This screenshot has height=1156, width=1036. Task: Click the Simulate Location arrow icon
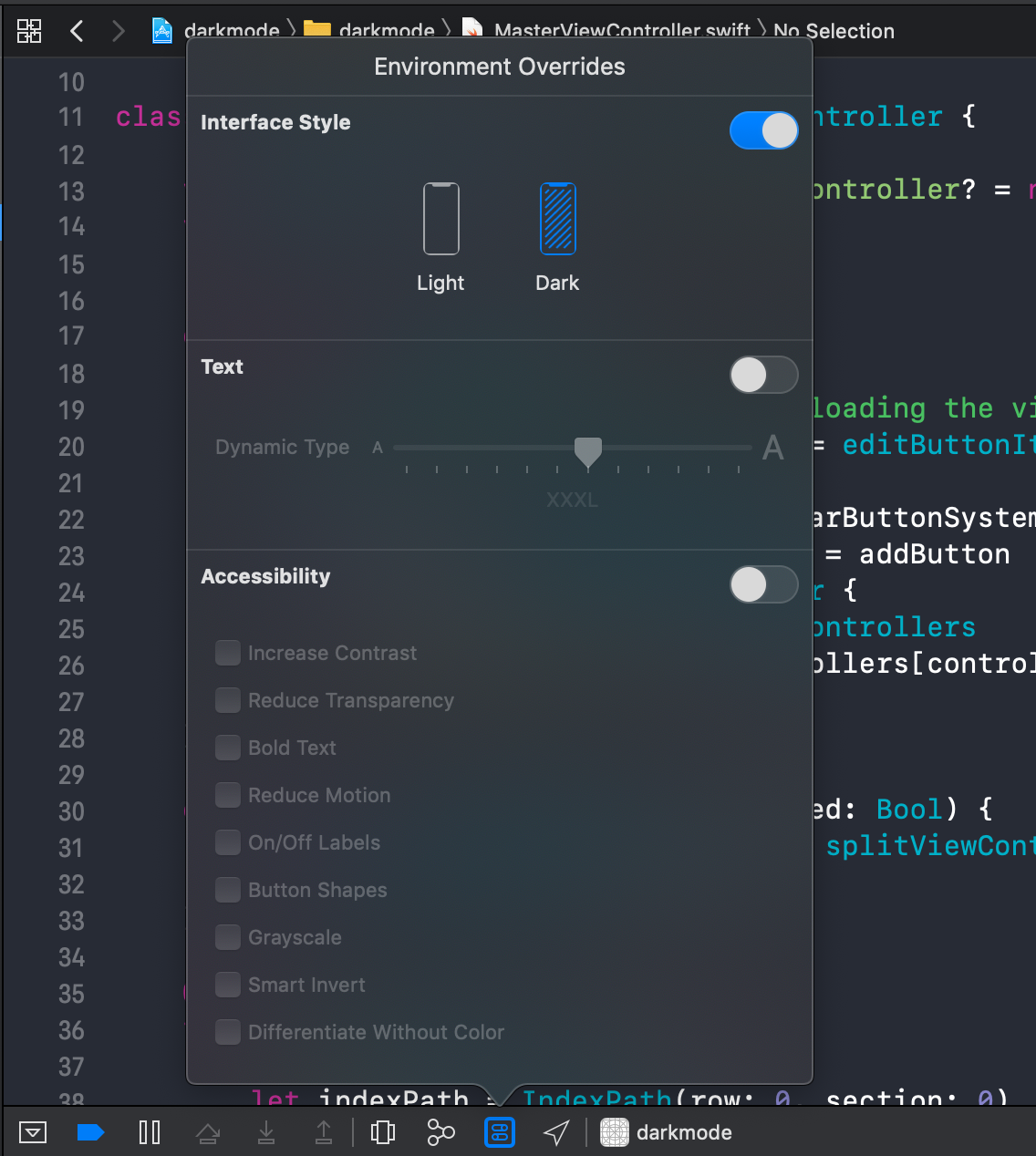[556, 1132]
